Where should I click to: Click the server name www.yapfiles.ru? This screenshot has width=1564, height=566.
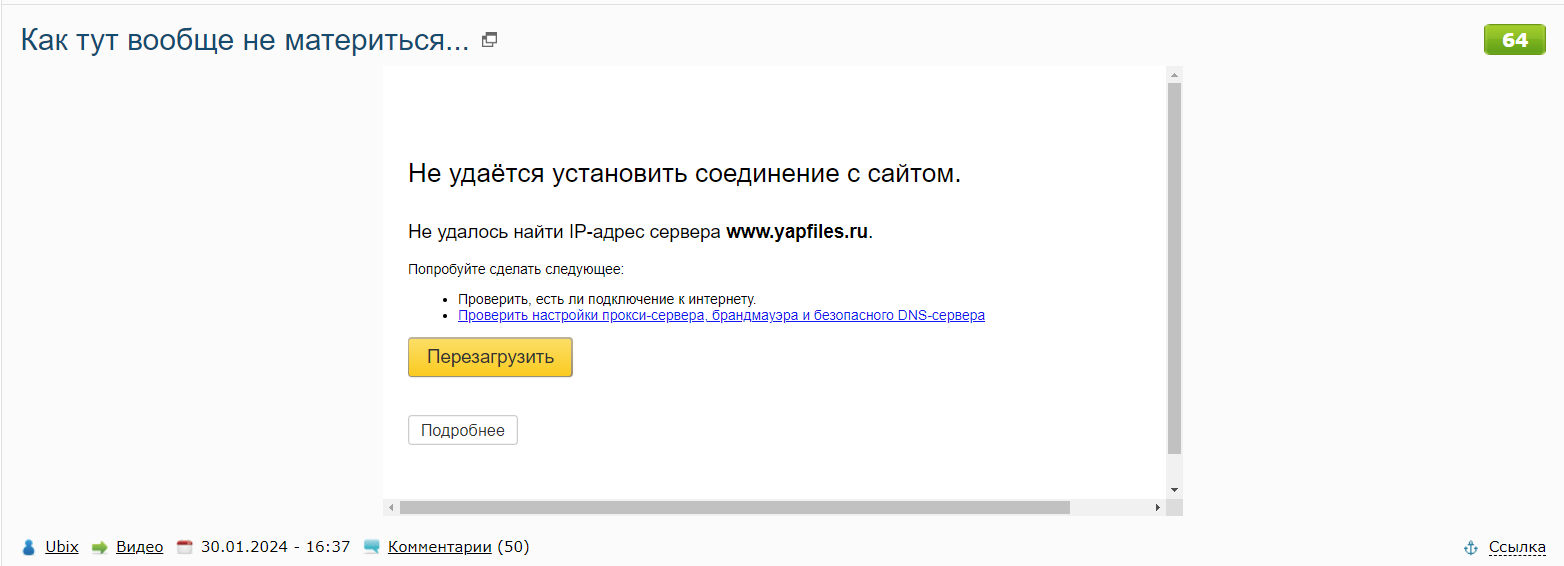(797, 232)
